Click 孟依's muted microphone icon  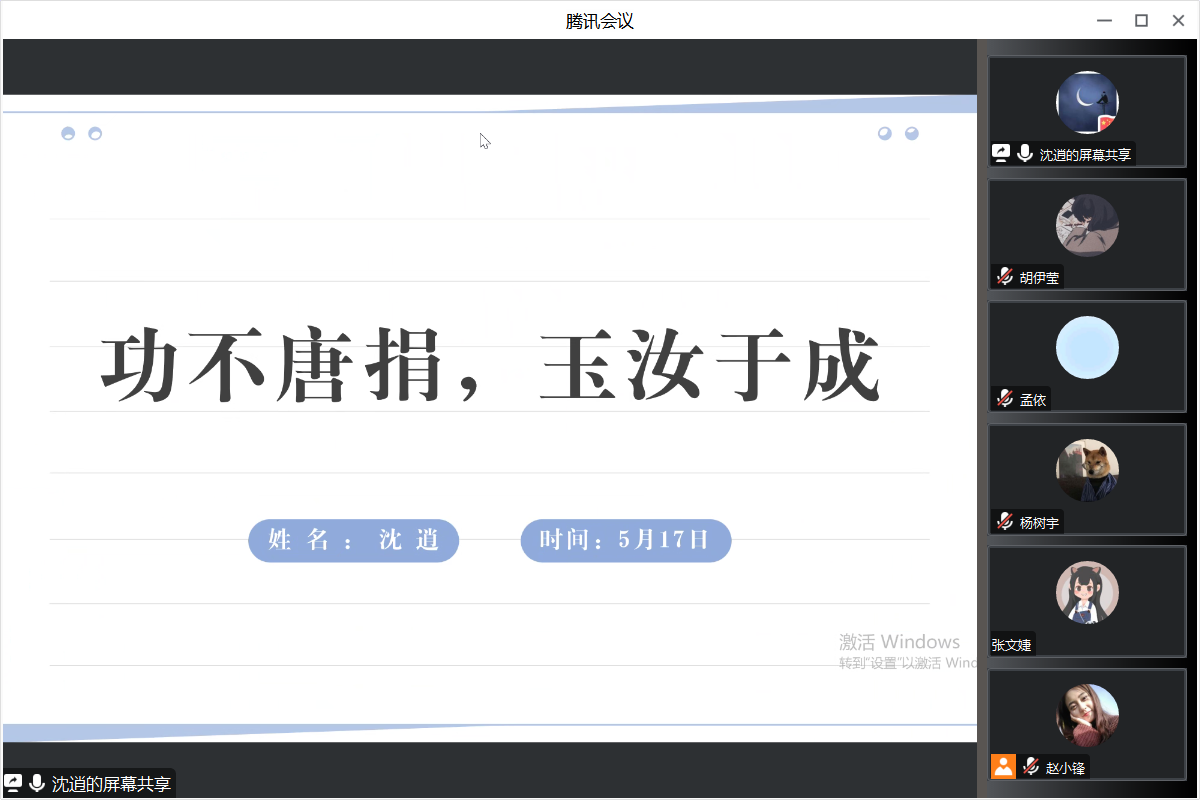coord(1005,399)
